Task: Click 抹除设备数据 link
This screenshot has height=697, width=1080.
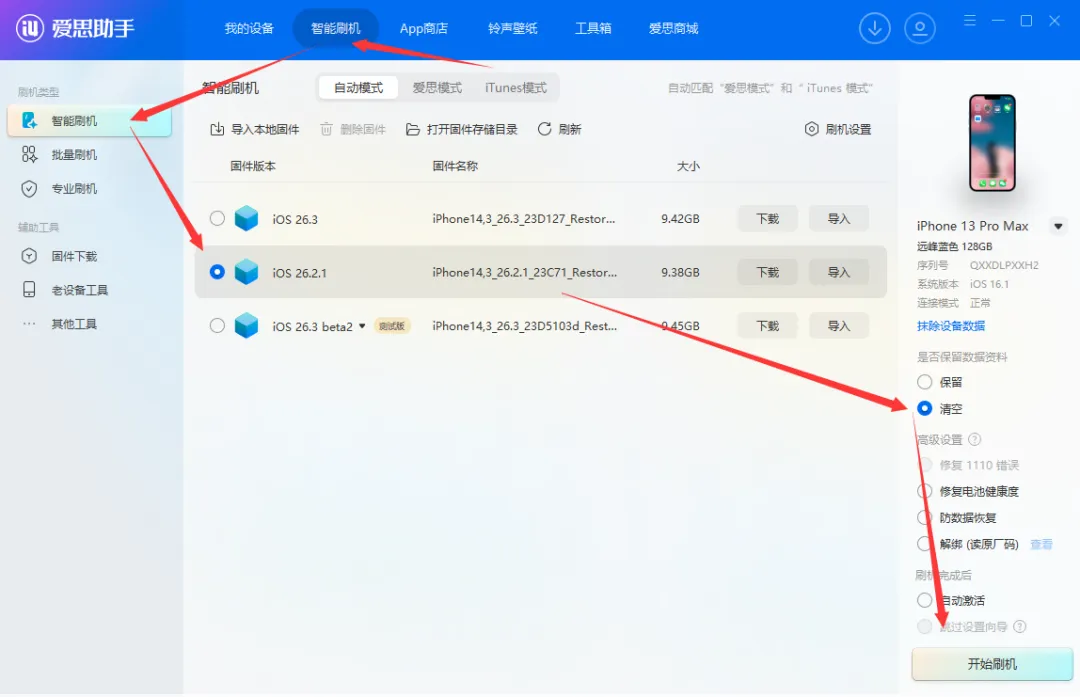Action: (951, 326)
